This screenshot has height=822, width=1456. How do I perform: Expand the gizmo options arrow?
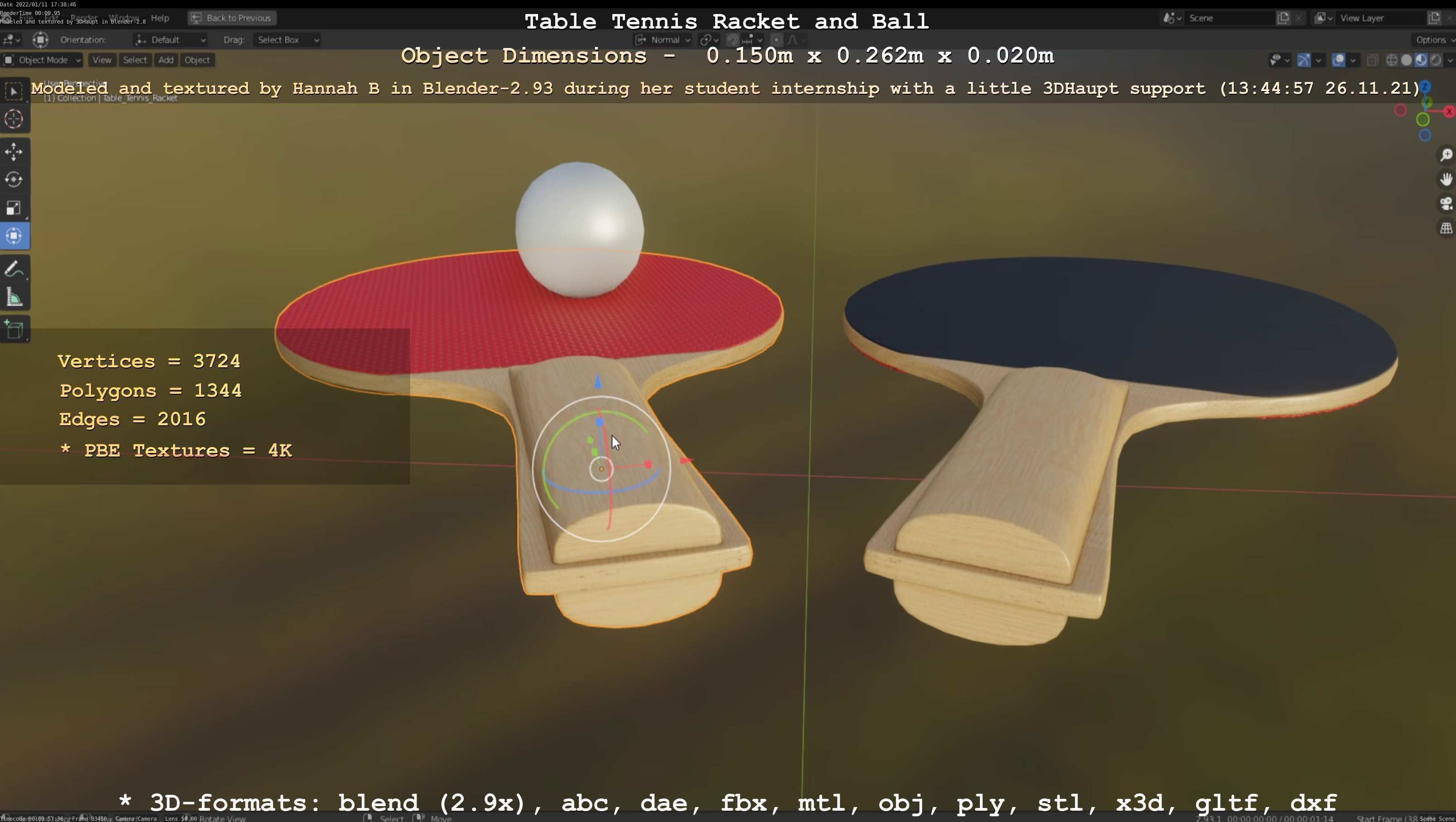coord(1318,60)
